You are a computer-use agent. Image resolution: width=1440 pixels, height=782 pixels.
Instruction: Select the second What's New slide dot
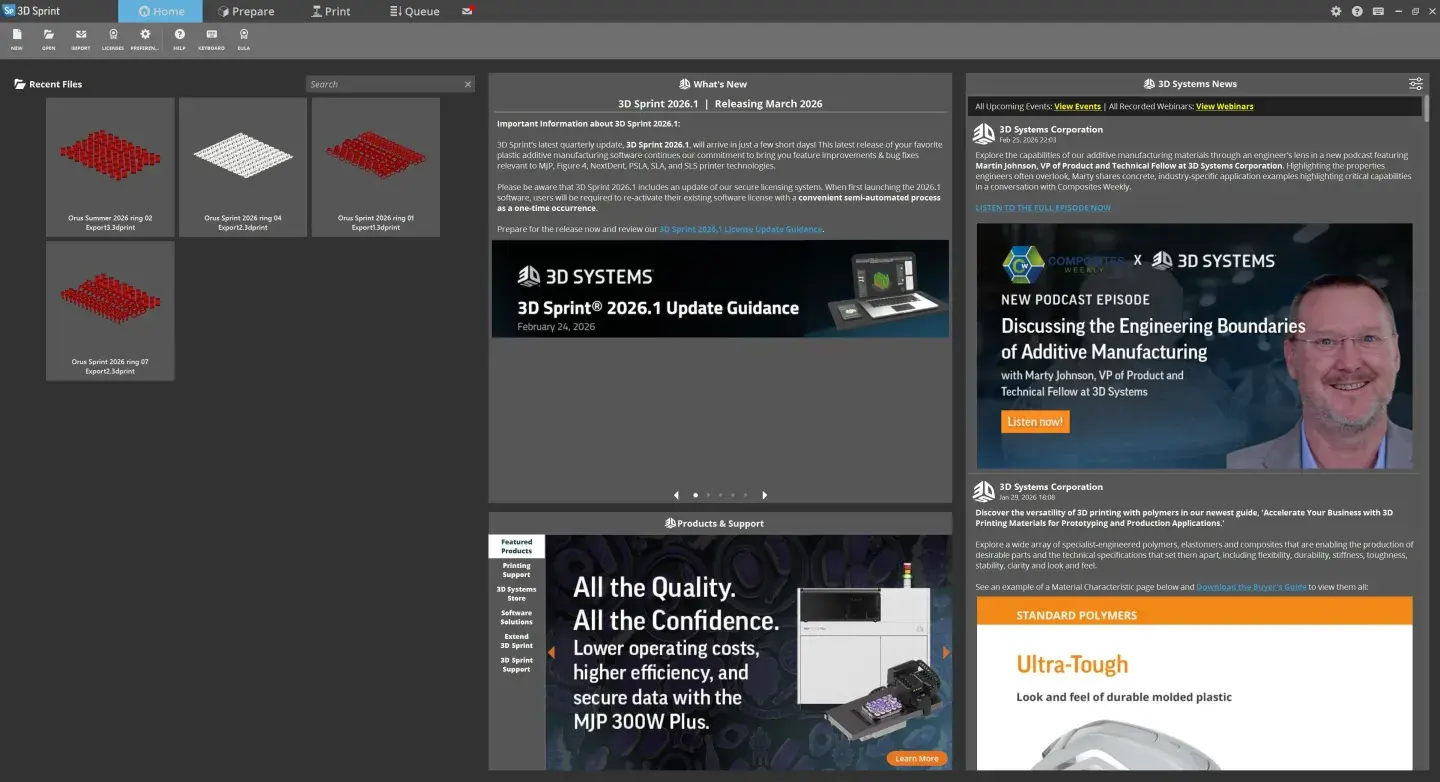coord(708,495)
